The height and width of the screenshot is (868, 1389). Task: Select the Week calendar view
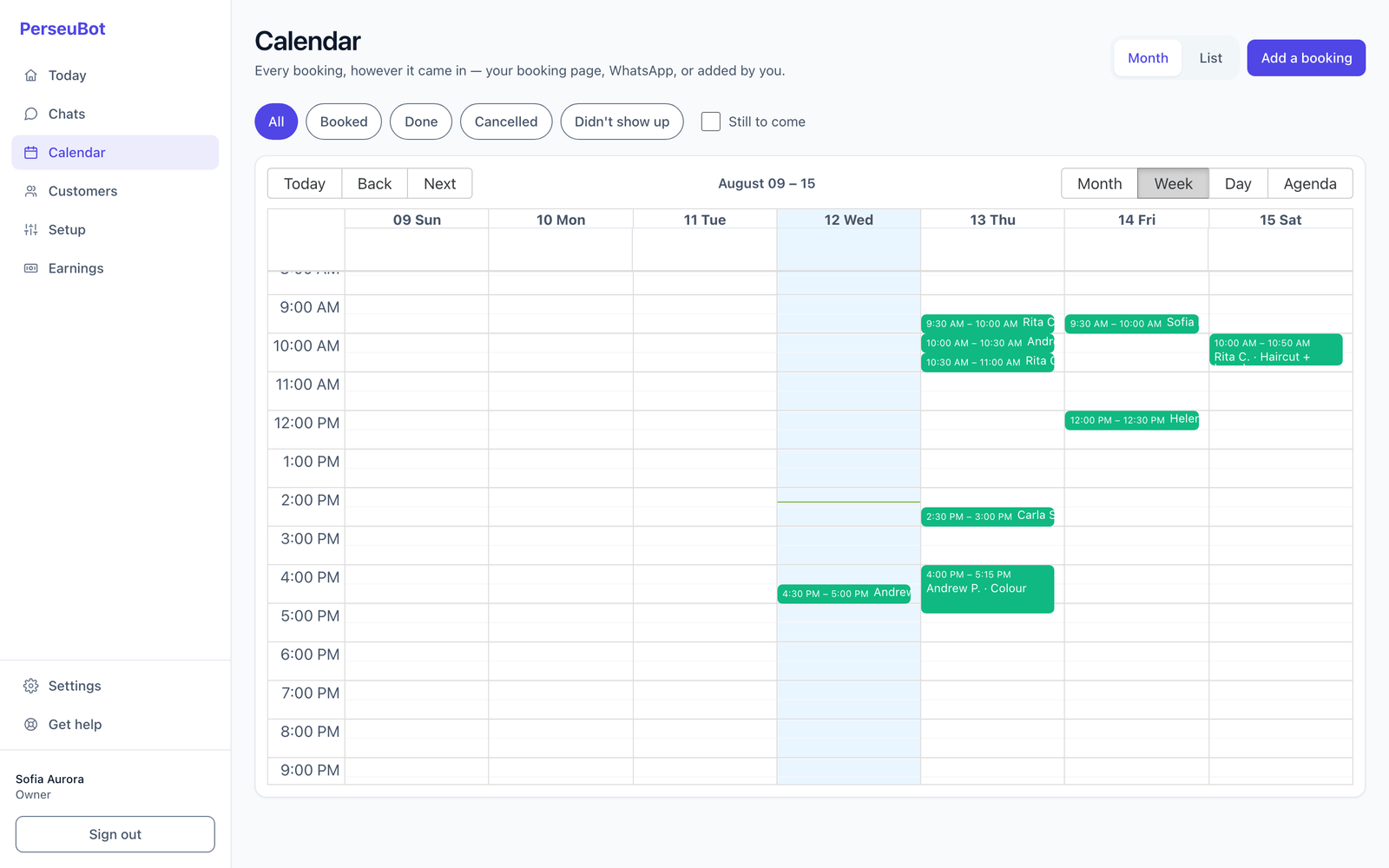1173,184
